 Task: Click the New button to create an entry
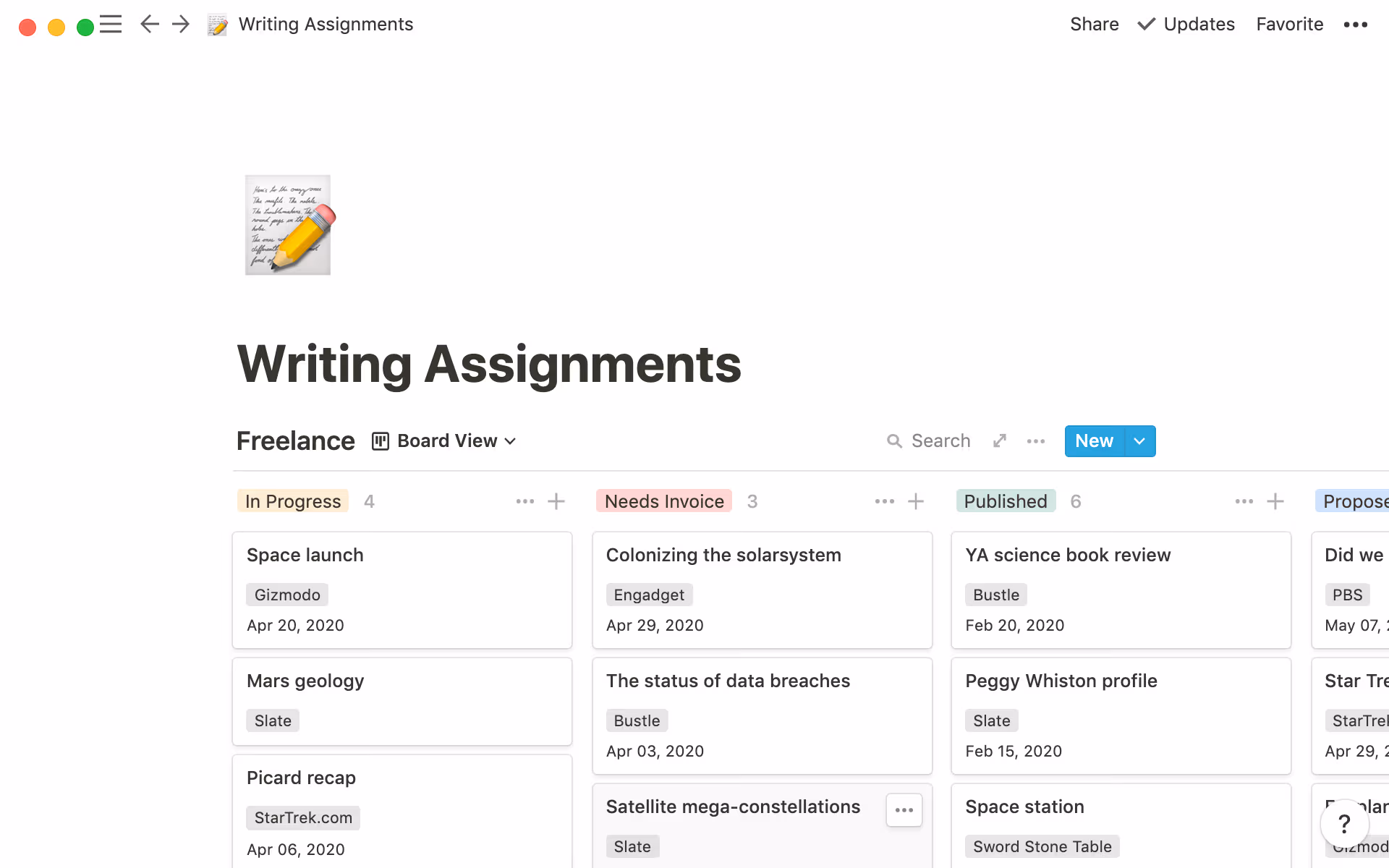click(x=1093, y=441)
